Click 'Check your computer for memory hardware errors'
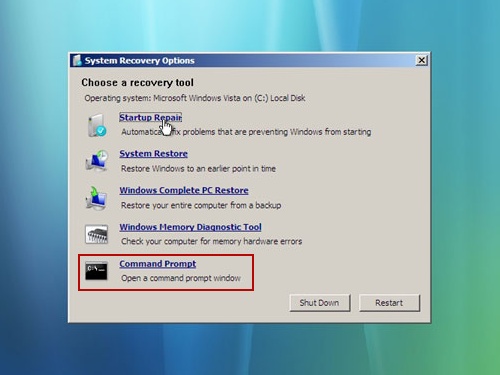Screen dimensions: 500x375 [212, 241]
